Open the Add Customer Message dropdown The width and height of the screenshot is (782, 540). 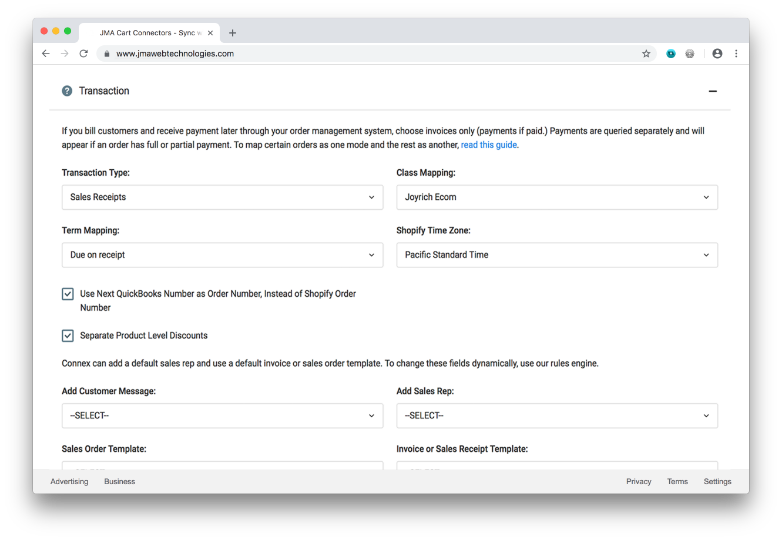click(222, 416)
